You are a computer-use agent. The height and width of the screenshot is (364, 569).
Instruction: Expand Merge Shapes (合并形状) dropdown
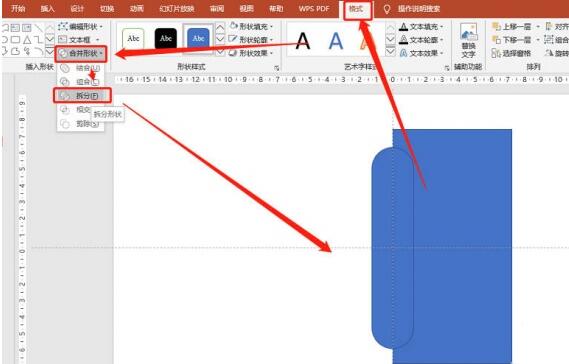point(81,54)
